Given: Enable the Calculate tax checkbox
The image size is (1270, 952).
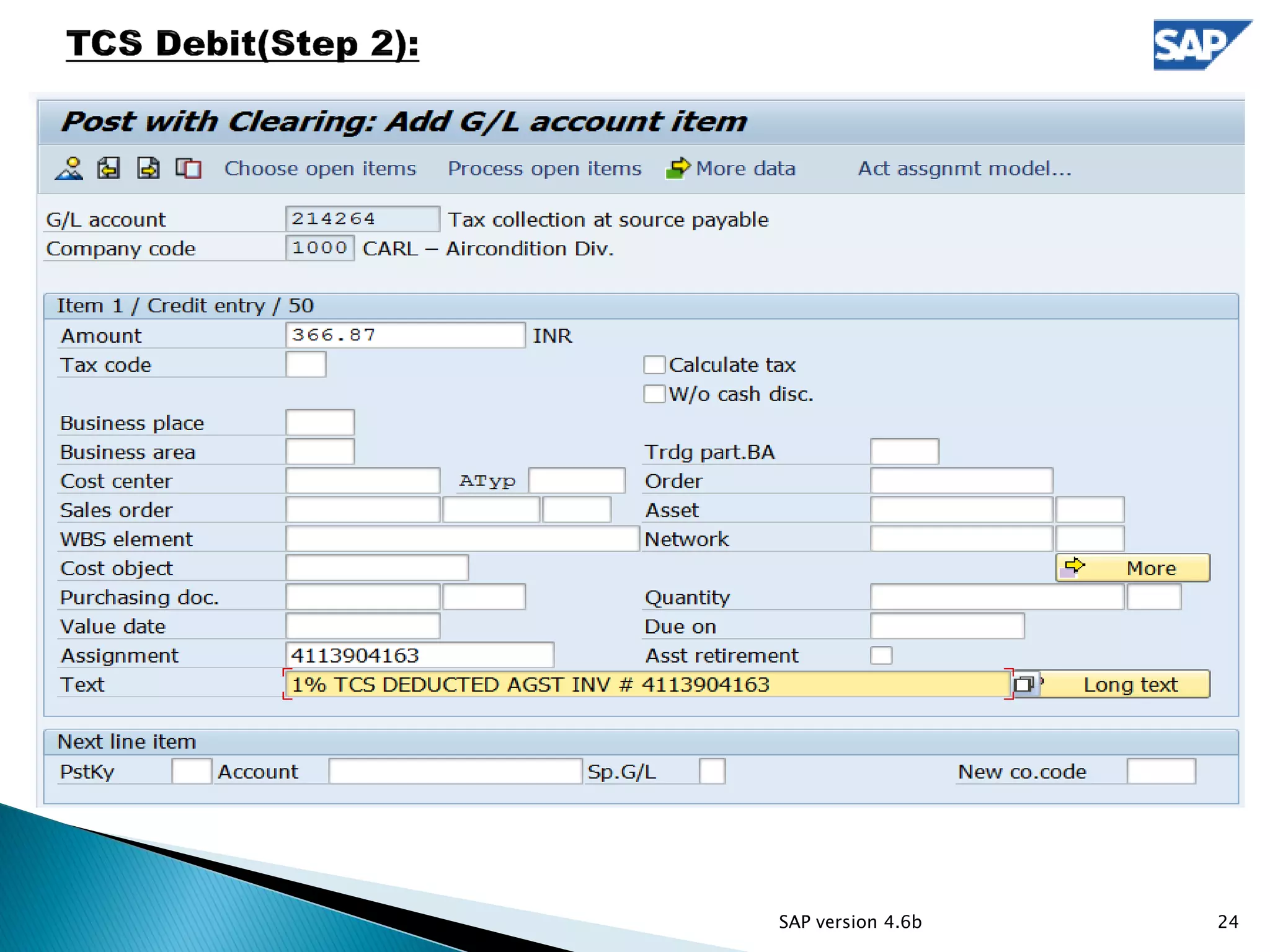Looking at the screenshot, I should tap(654, 365).
